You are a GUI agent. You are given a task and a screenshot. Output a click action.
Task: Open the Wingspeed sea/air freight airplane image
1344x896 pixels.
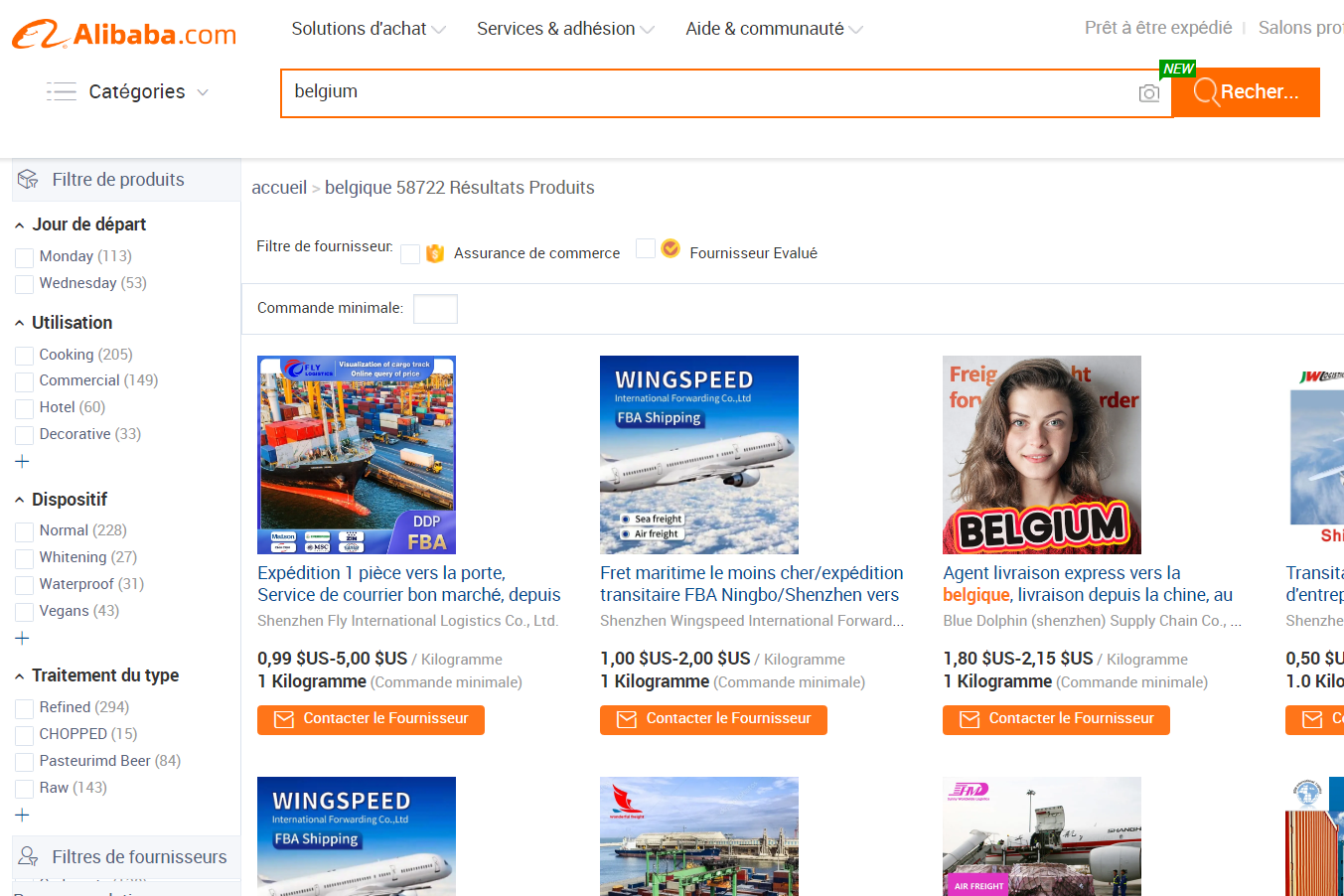pos(699,455)
